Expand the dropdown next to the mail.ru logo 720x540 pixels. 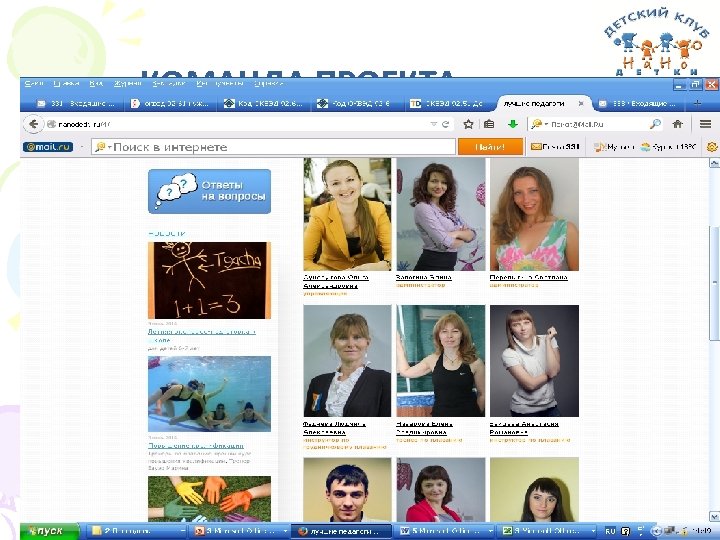[x=81, y=147]
